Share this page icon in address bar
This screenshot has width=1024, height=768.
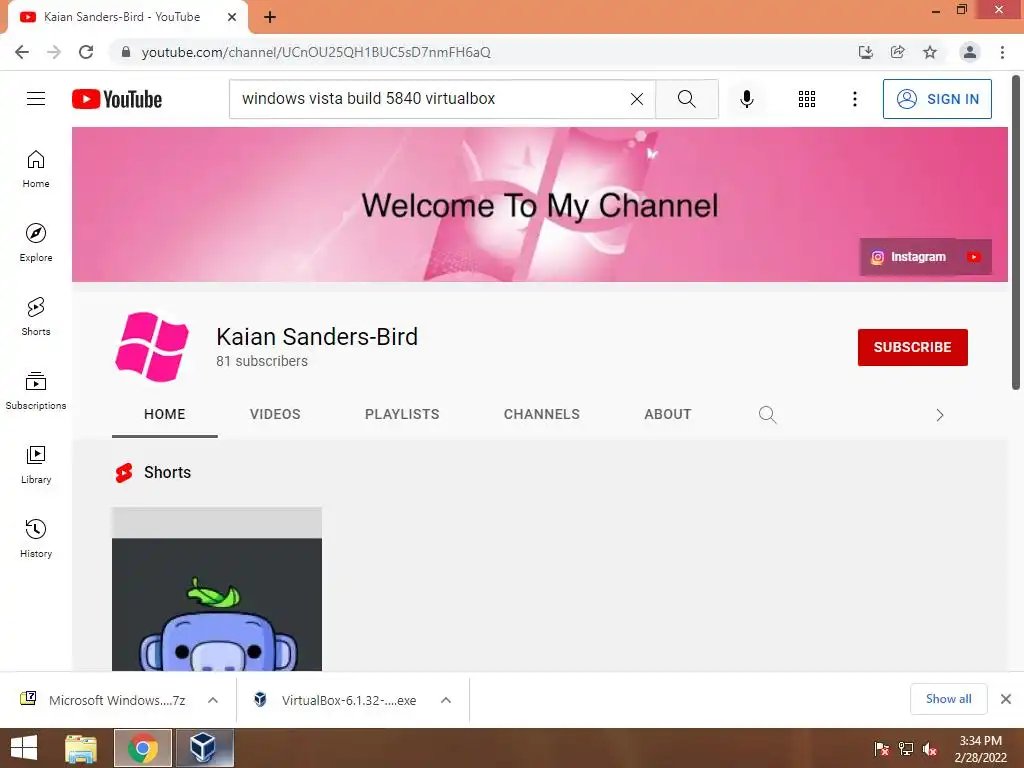click(898, 52)
